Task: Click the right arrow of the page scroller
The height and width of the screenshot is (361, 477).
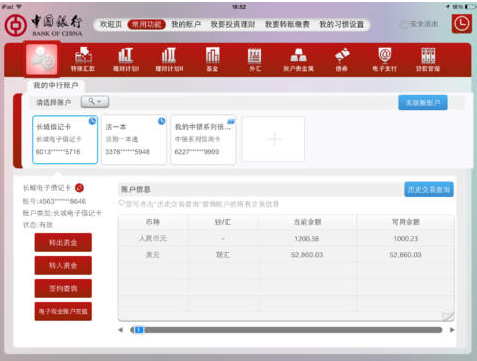Action: click(452, 330)
